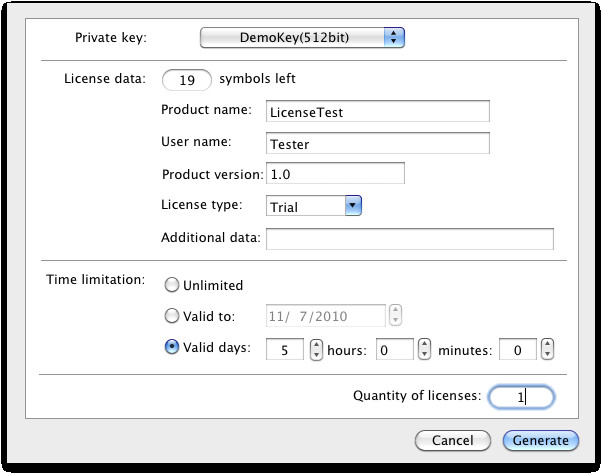Decrement minutes using the stepper down arrow
This screenshot has width=602, height=474.
(x=547, y=355)
